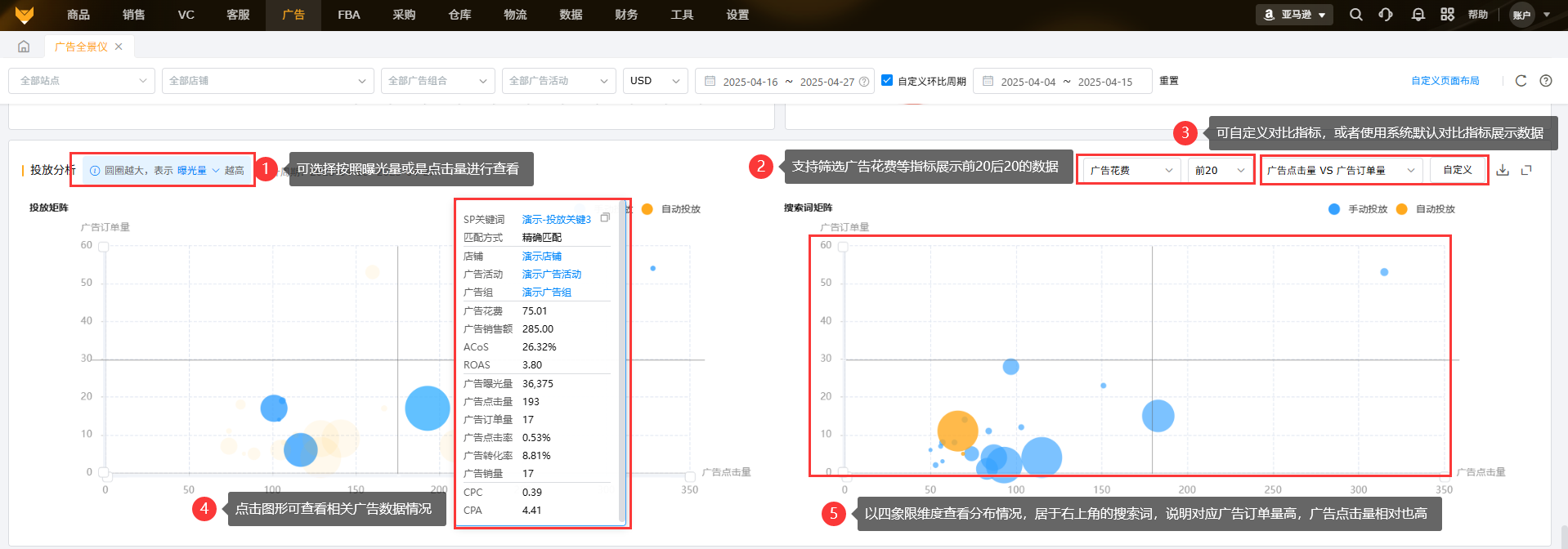Click the 自定义页面布局 link
1568x549 pixels.
[1445, 81]
